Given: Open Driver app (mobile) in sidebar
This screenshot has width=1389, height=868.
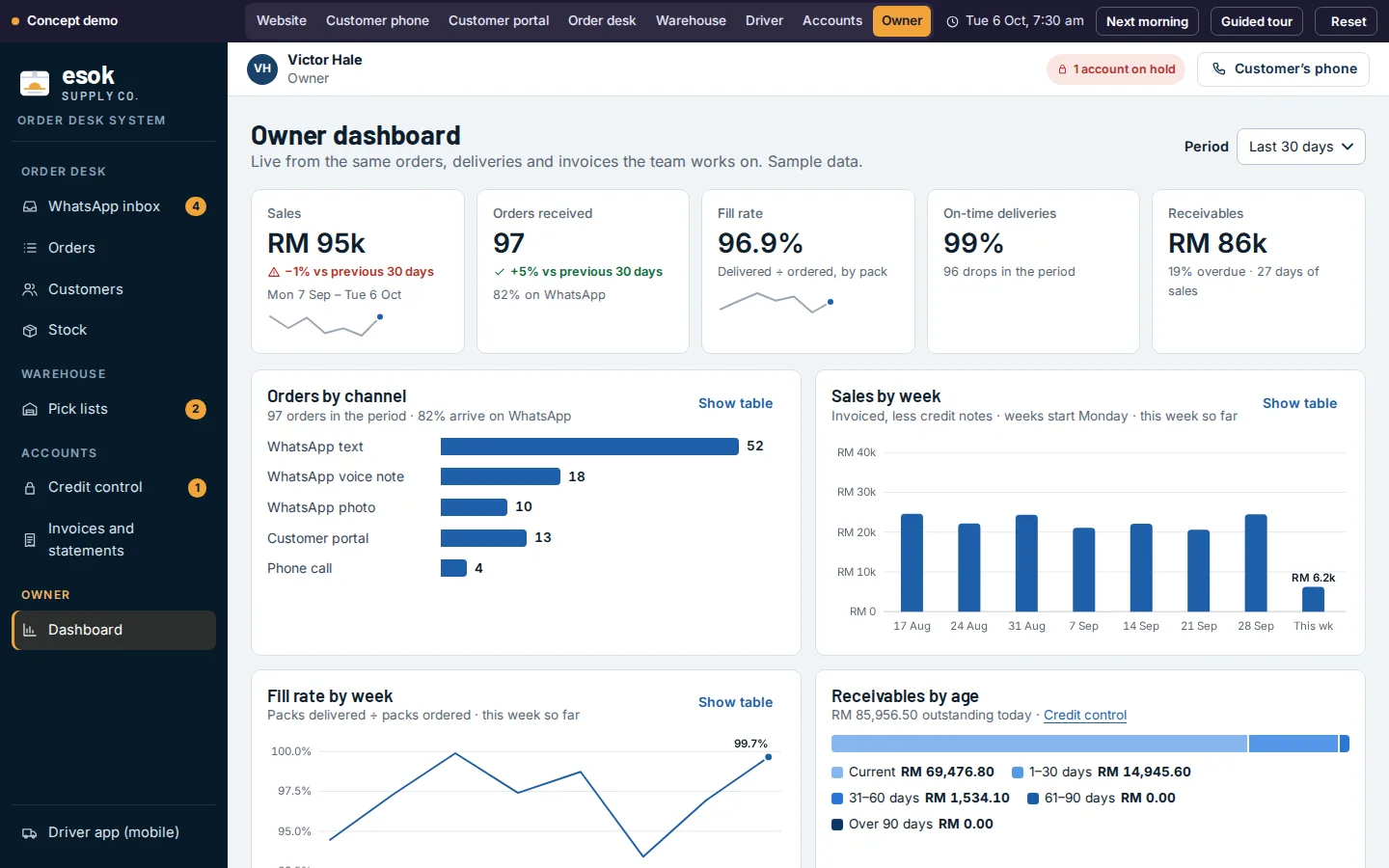Looking at the screenshot, I should click(114, 833).
